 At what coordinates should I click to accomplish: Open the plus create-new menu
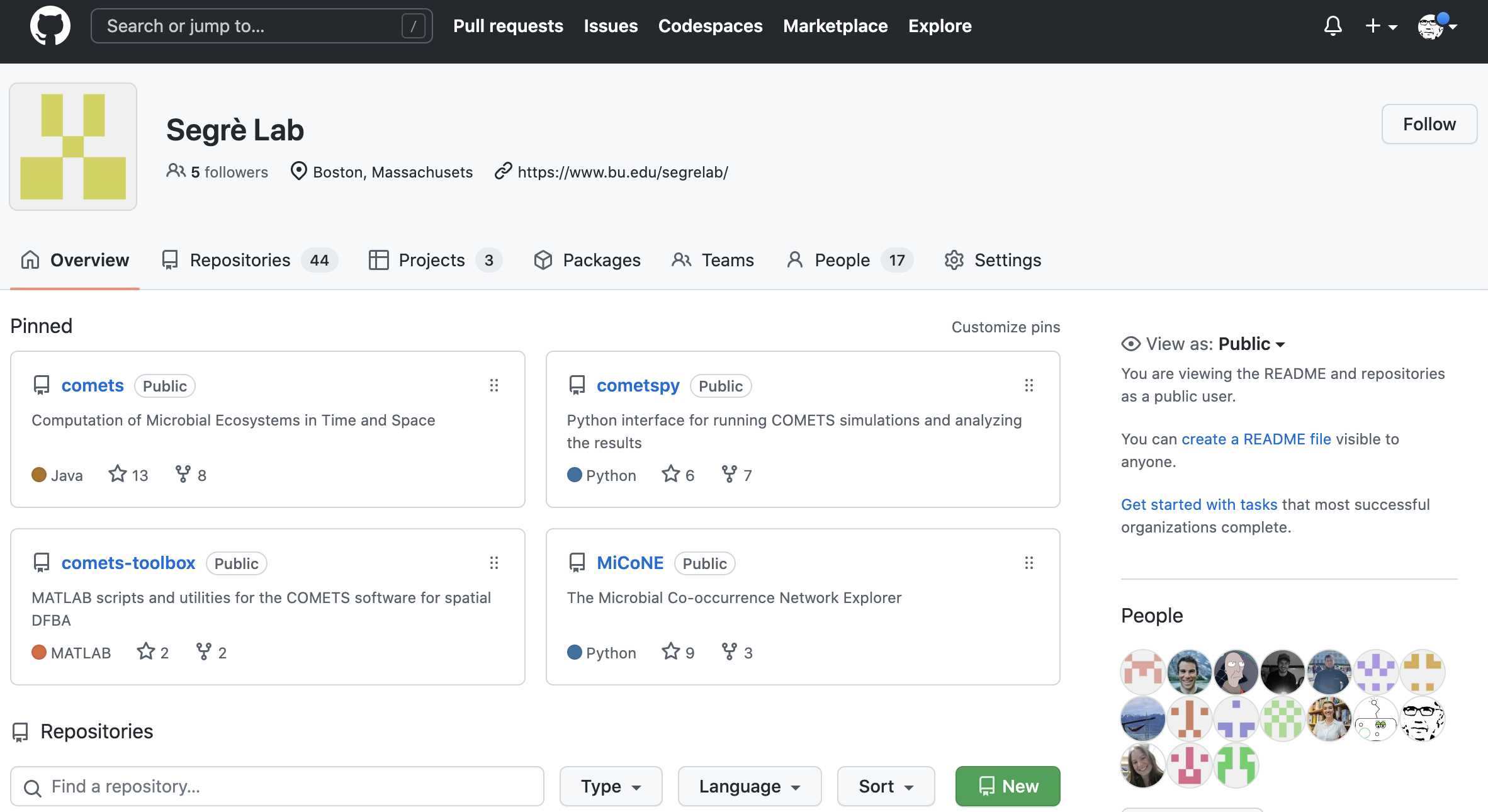pos(1381,26)
